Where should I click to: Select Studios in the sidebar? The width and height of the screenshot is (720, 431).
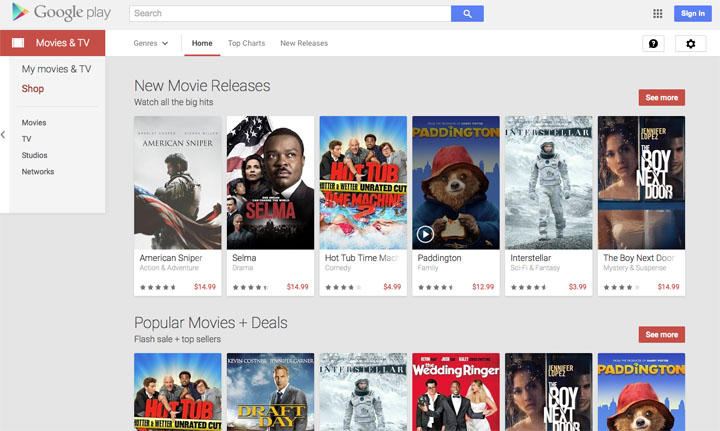pos(35,155)
